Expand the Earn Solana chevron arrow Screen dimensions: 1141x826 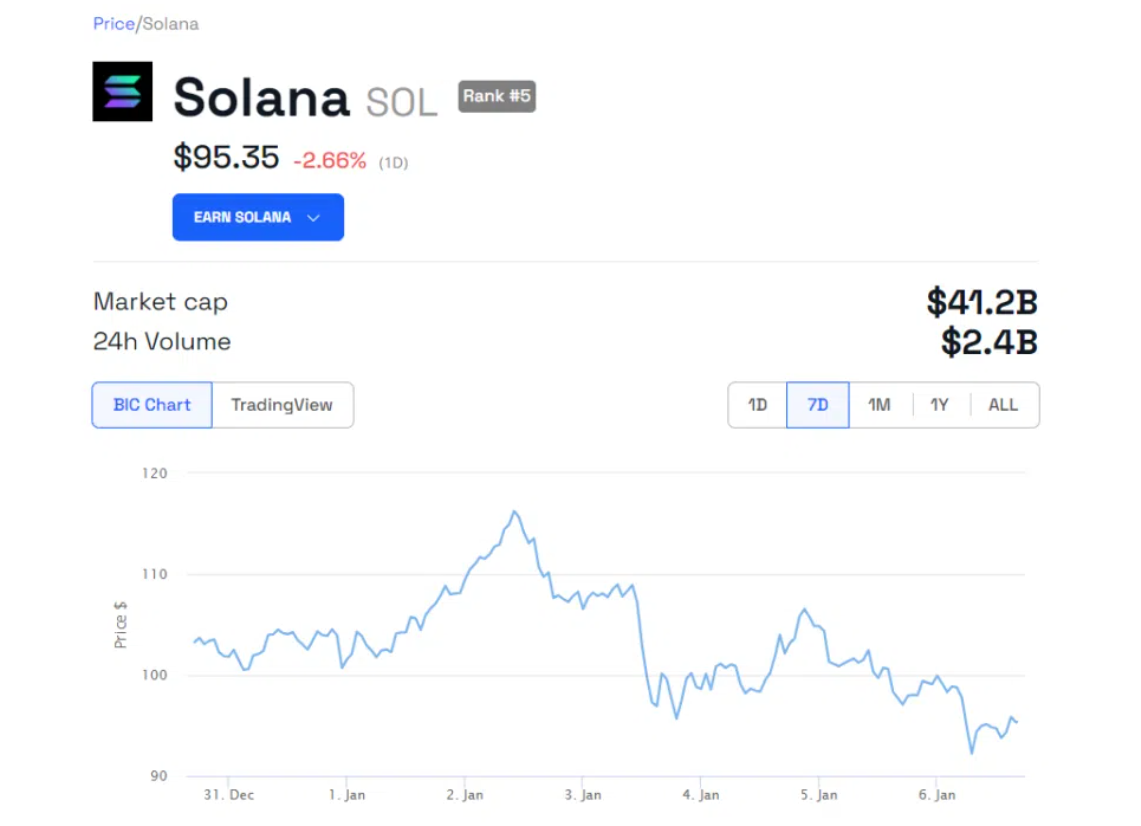point(313,218)
